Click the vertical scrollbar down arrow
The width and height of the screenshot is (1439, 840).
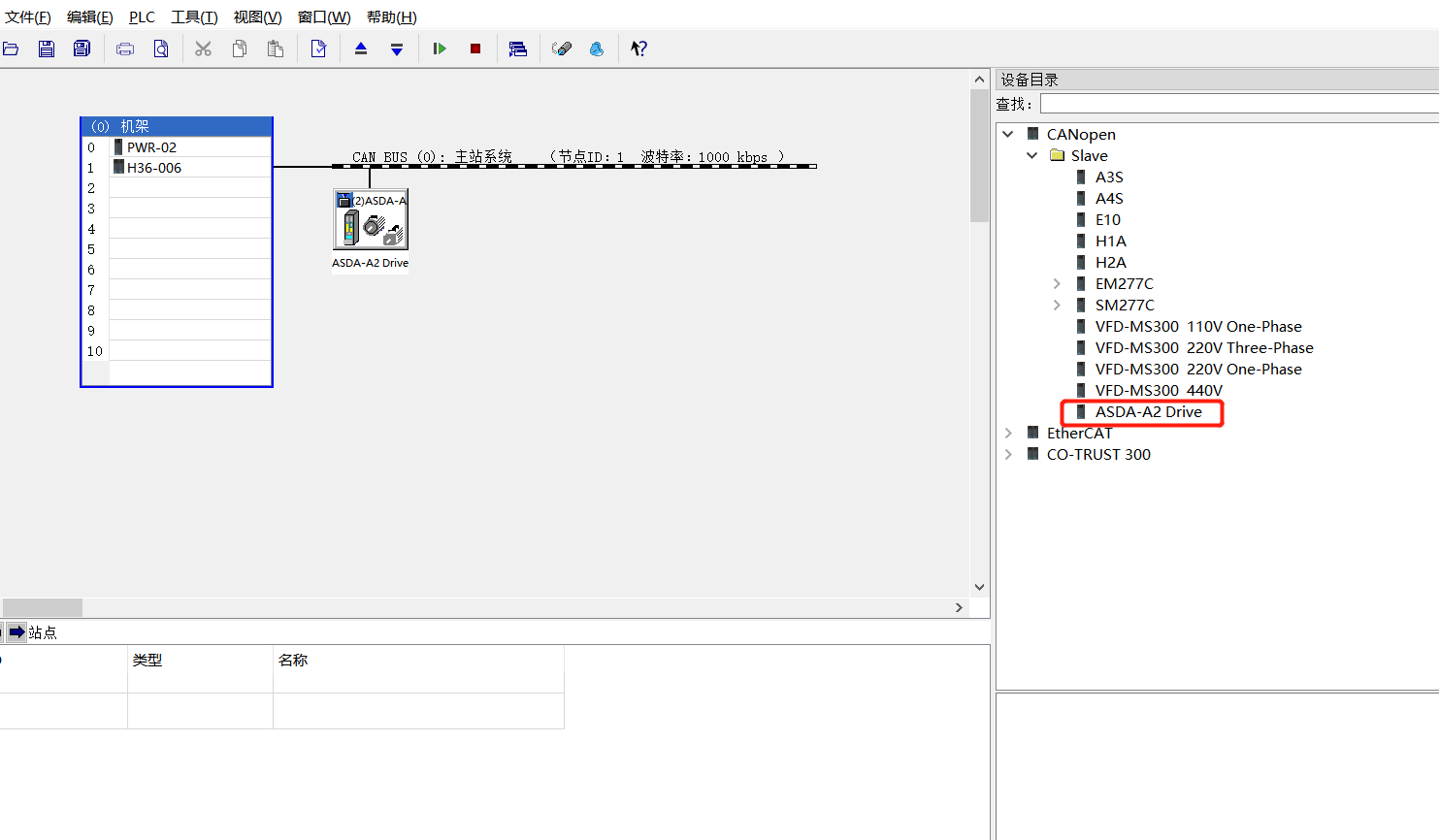979,587
